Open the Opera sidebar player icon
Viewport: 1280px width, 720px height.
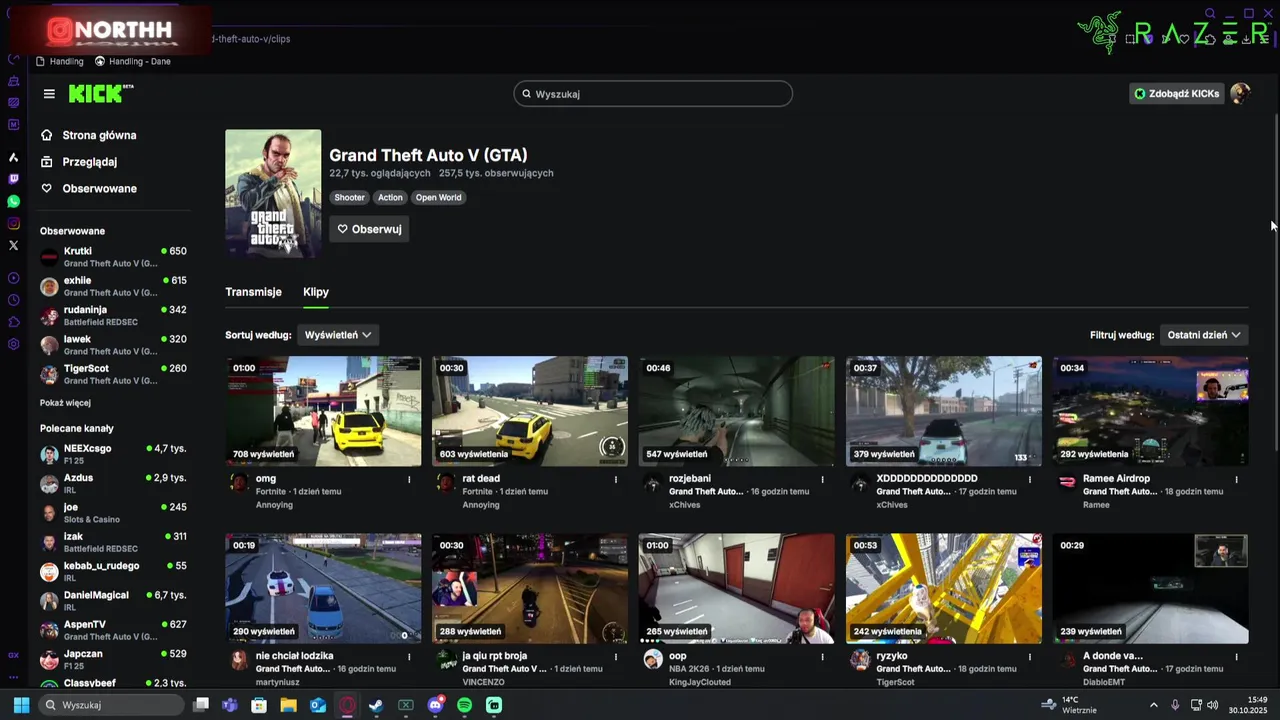coord(13,278)
